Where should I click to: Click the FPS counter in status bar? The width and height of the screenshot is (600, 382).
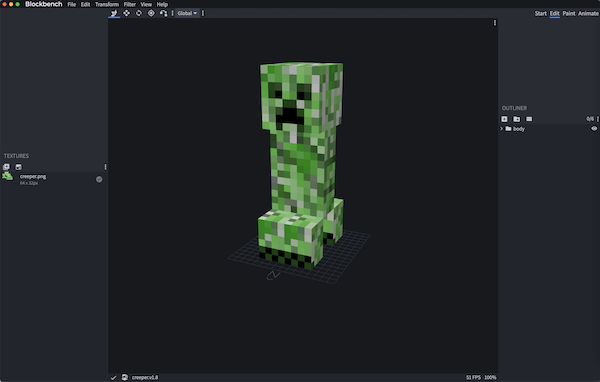pos(473,377)
